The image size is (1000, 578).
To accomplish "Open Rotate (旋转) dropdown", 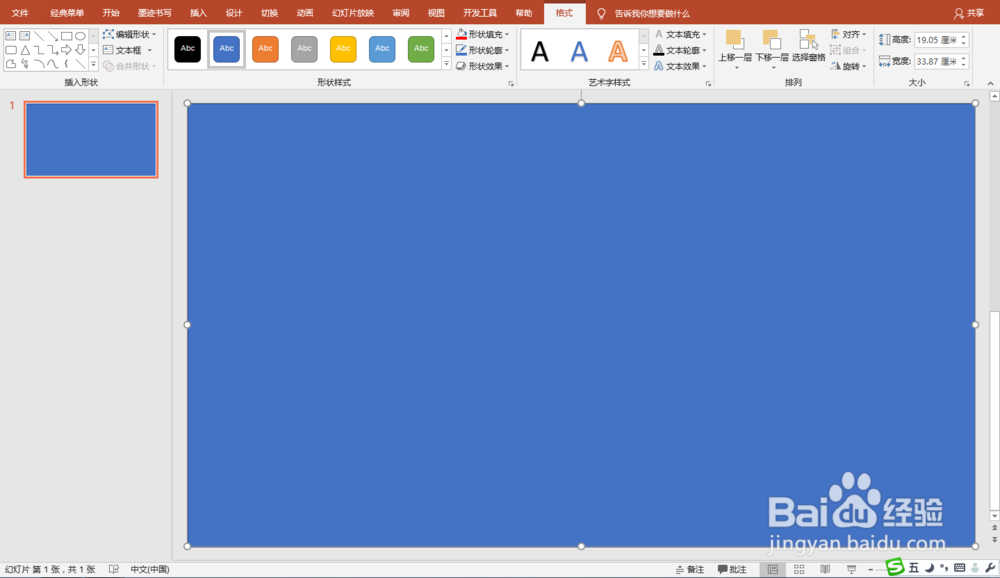I will [x=849, y=66].
